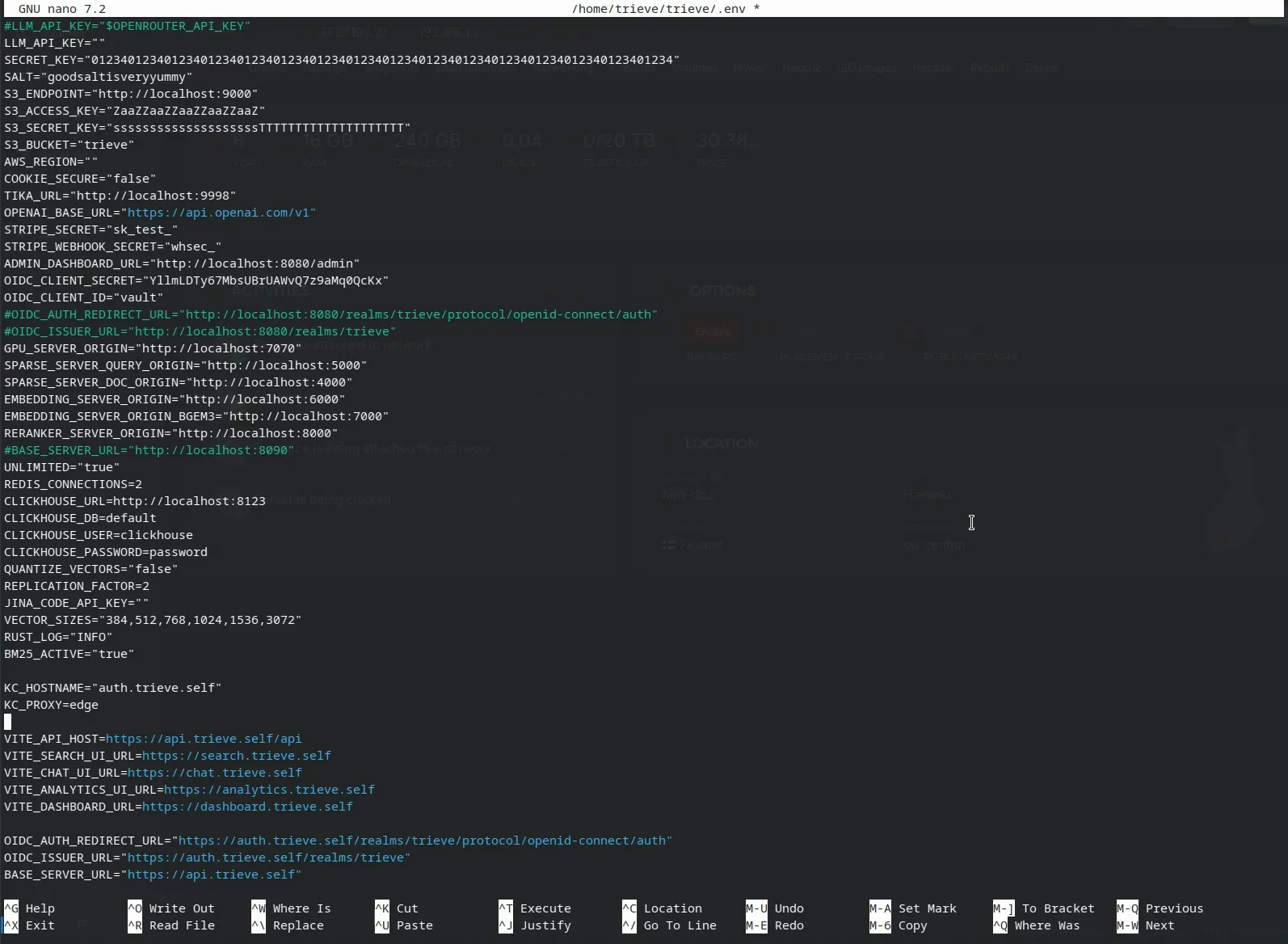Click the commented #LLM_API_KEY line
This screenshot has width=1288, height=944.
pyautogui.click(x=128, y=26)
